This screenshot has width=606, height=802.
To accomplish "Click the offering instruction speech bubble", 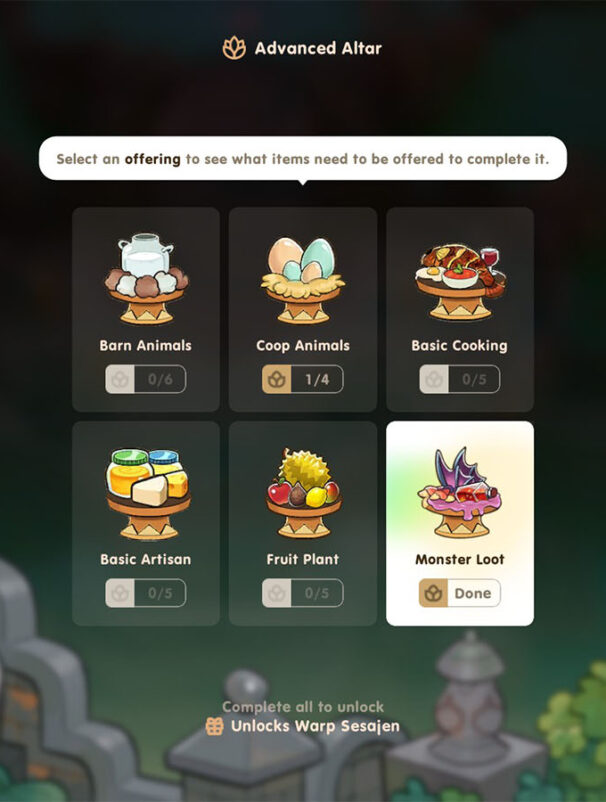I will click(x=303, y=159).
